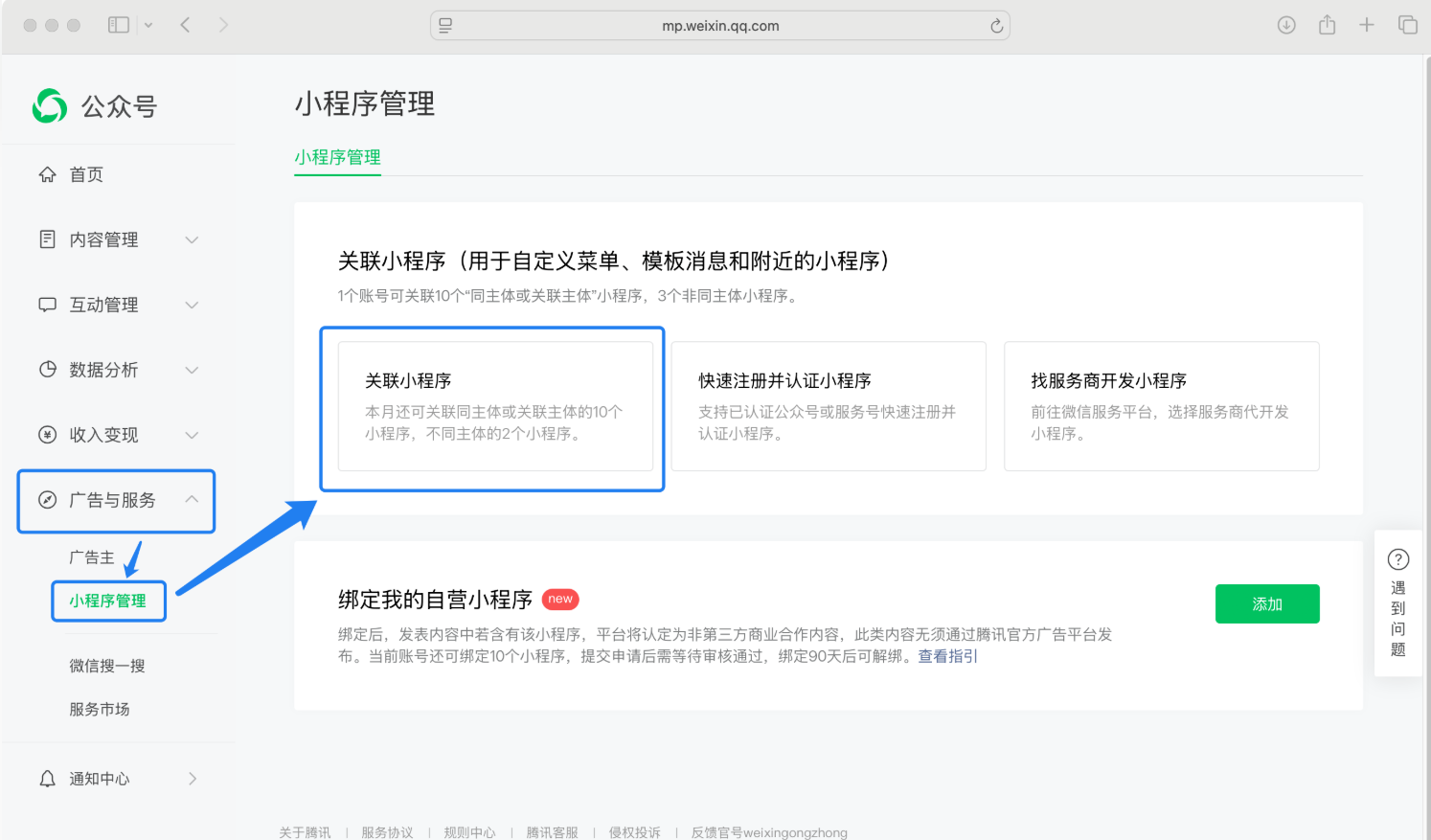Switch to the 小程序管理 tab
Screen dimensions: 1431x840
click(x=338, y=157)
